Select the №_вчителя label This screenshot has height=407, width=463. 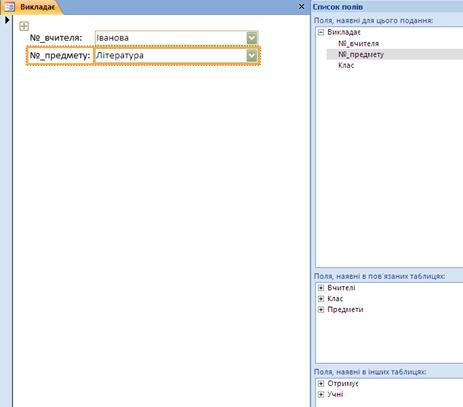click(x=56, y=38)
